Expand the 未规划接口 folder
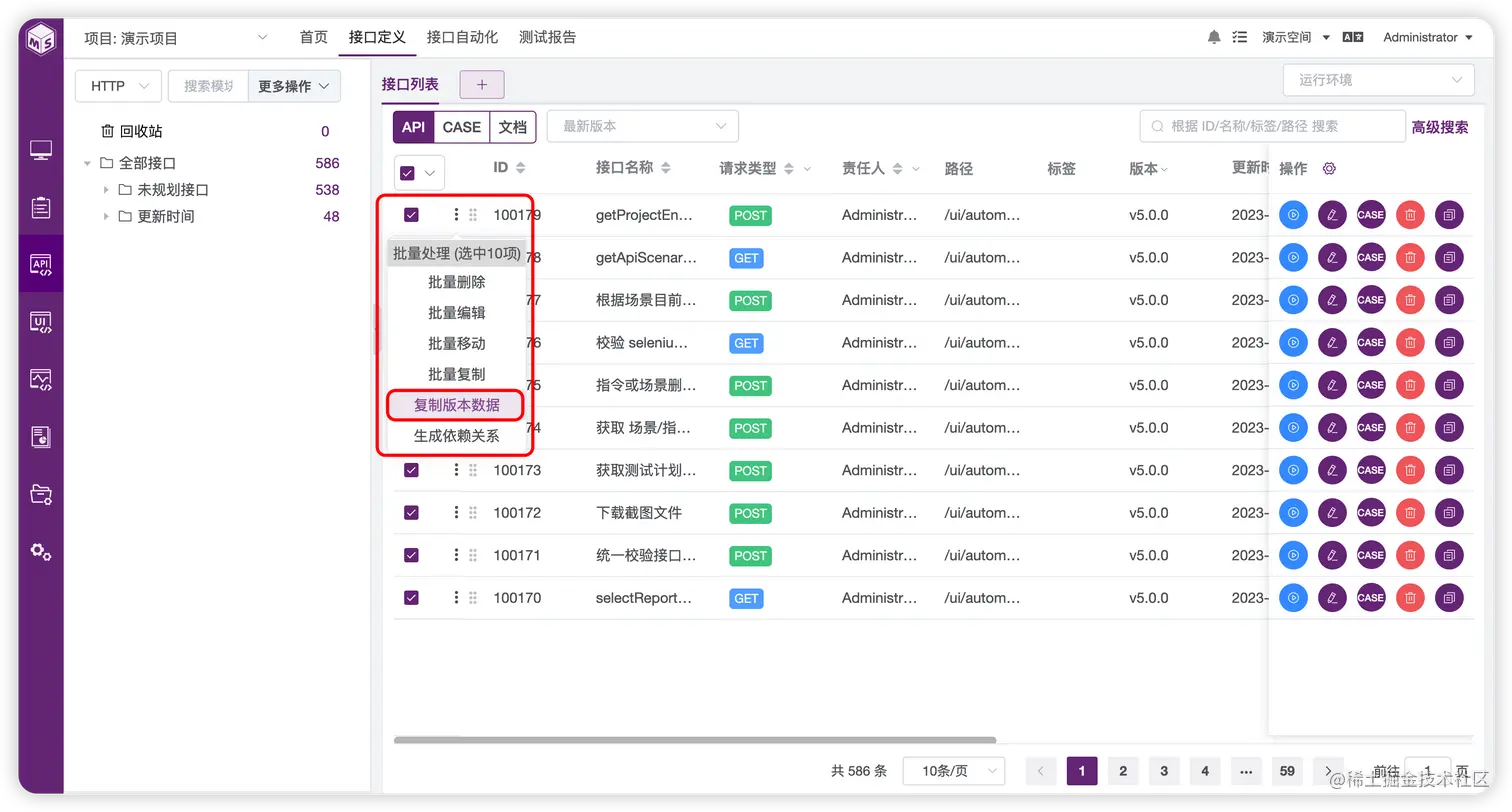 (106, 189)
